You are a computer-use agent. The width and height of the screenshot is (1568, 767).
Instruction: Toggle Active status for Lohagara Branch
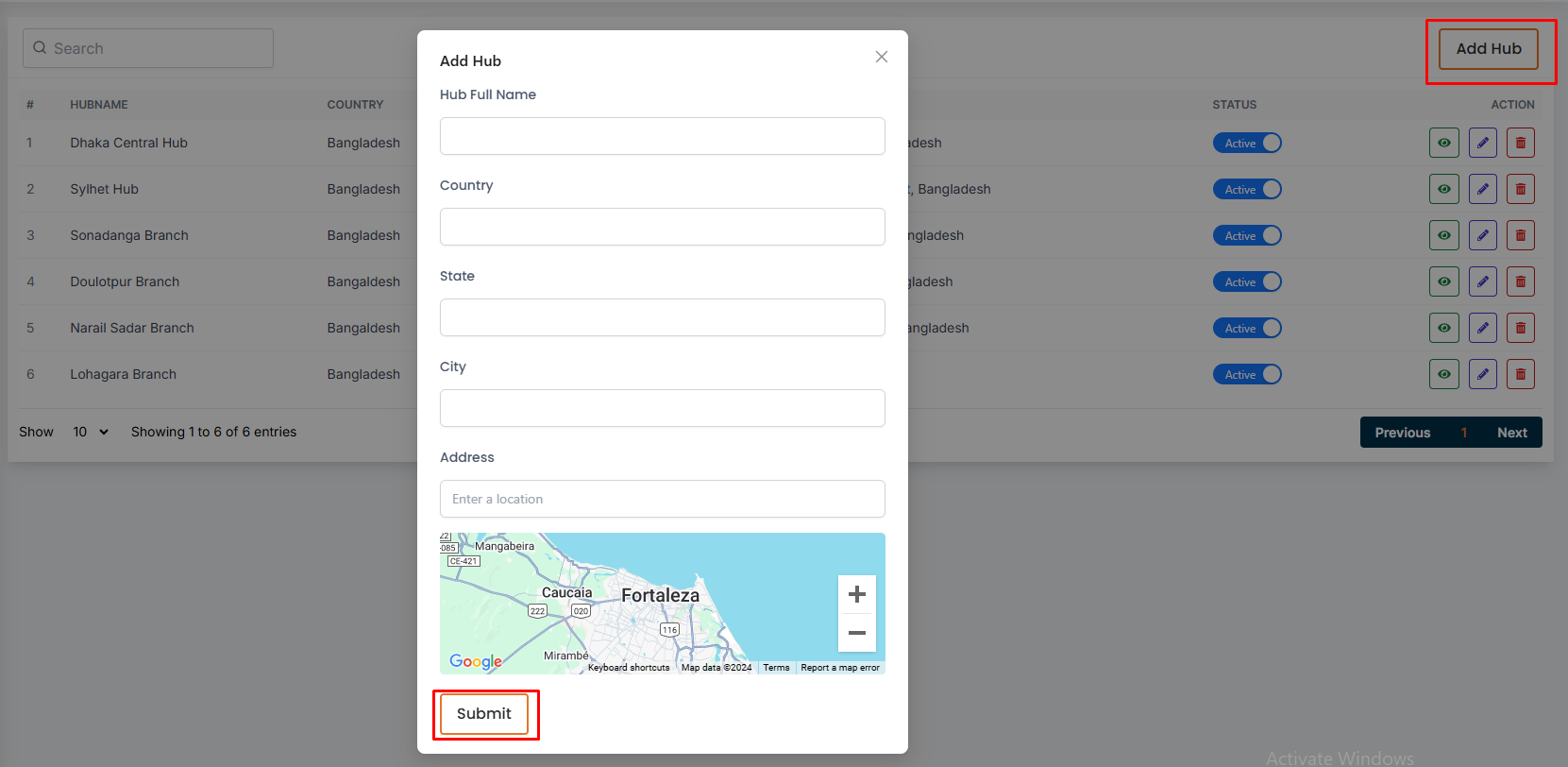click(x=1247, y=374)
